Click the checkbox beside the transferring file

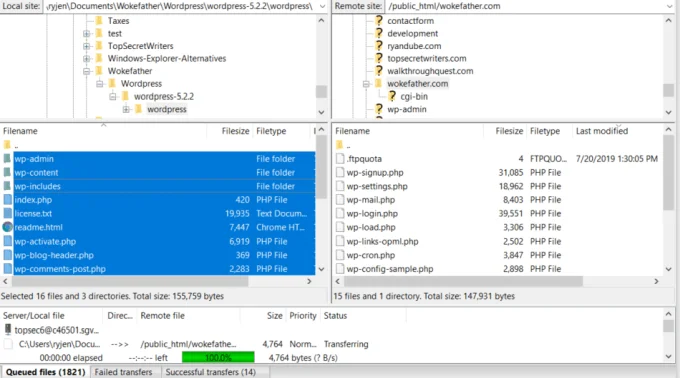coord(8,344)
